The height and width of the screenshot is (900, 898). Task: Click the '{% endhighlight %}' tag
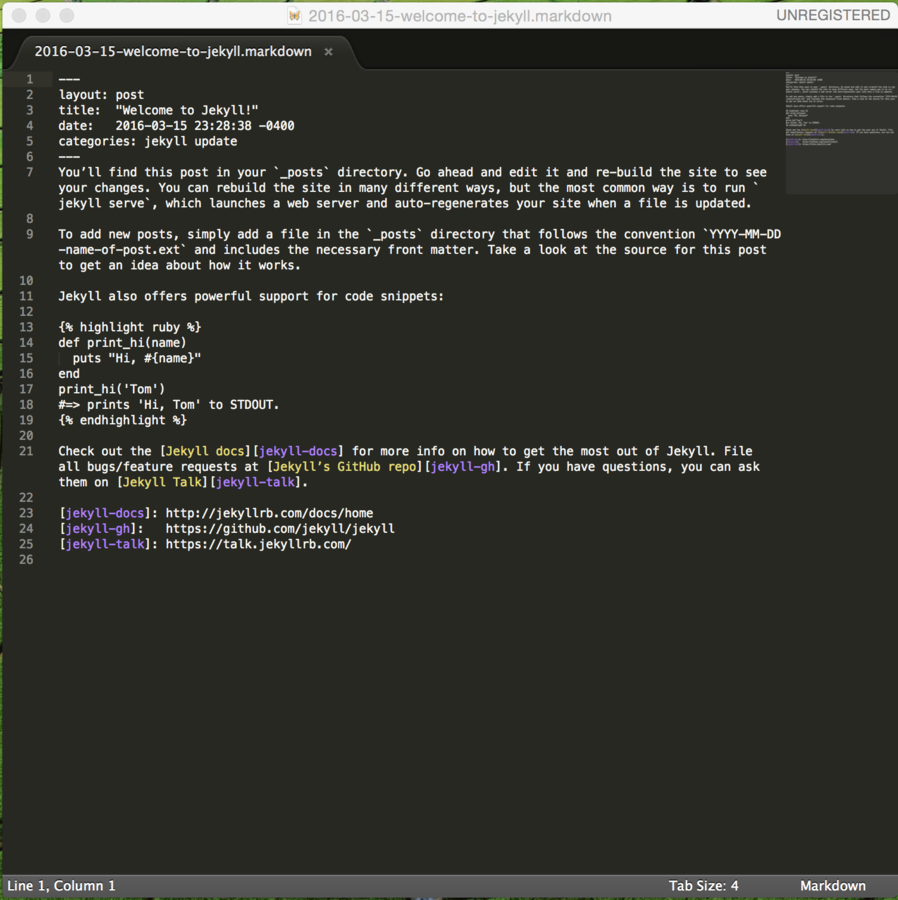122,420
